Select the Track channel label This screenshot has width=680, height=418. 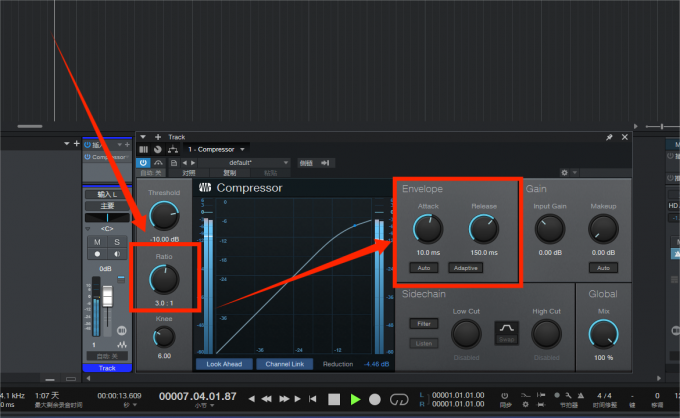(x=107, y=368)
